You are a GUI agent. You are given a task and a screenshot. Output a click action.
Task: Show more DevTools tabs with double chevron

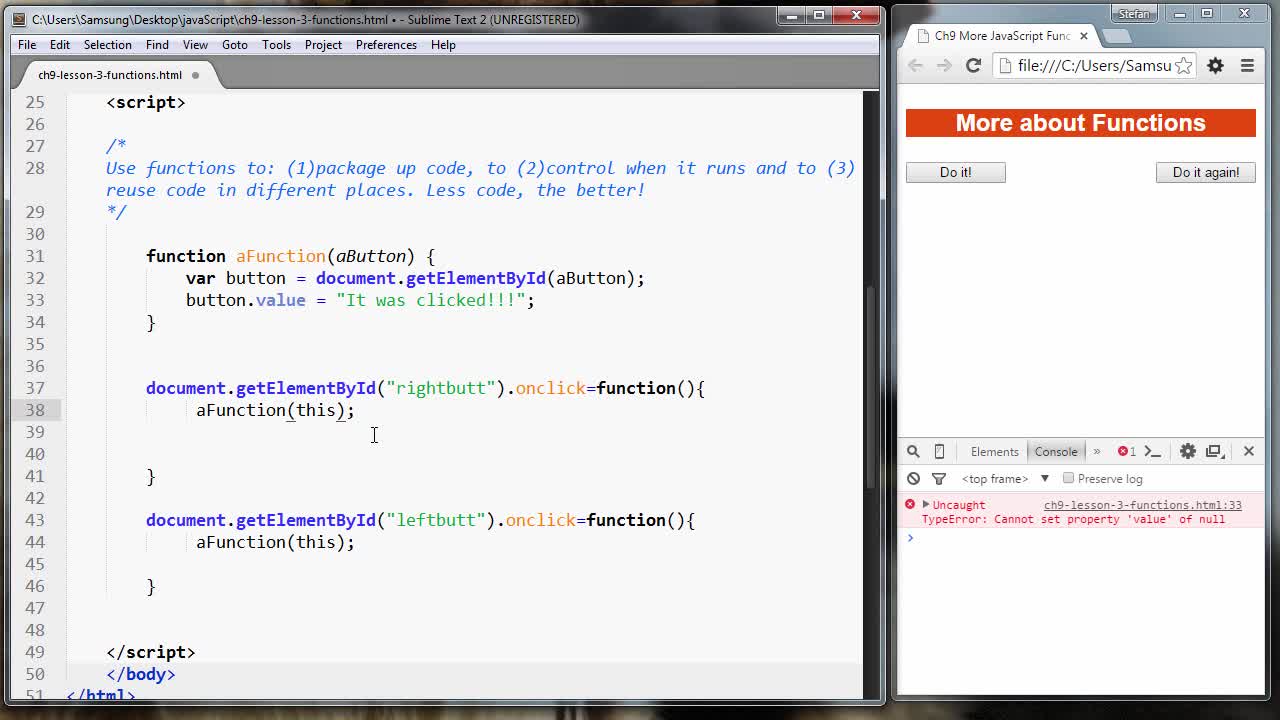(x=1096, y=452)
